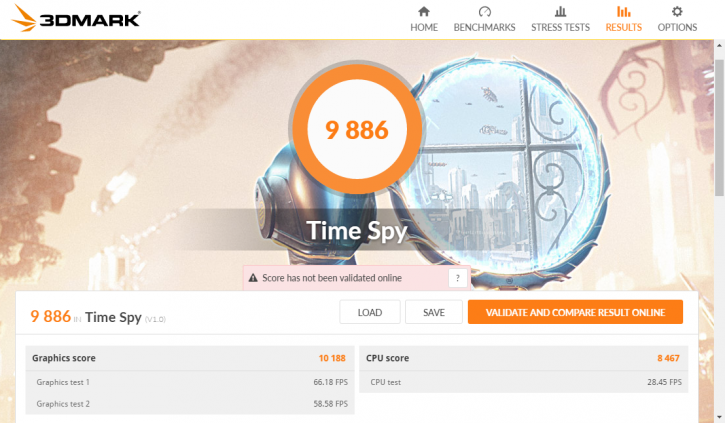Select the OPTIONS menu label
The height and width of the screenshot is (423, 725).
(x=677, y=27)
